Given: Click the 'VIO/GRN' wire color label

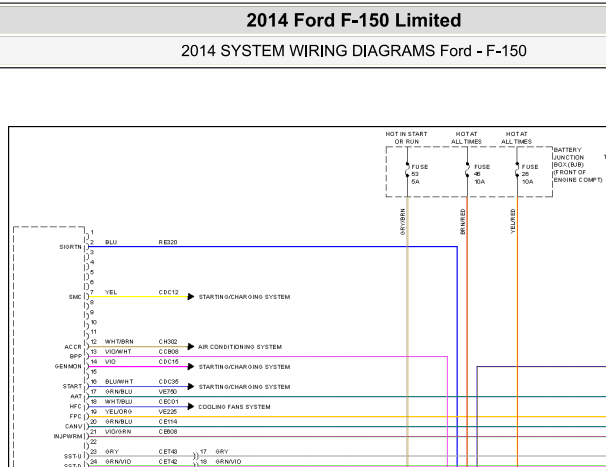Looking at the screenshot, I should pyautogui.click(x=118, y=432).
